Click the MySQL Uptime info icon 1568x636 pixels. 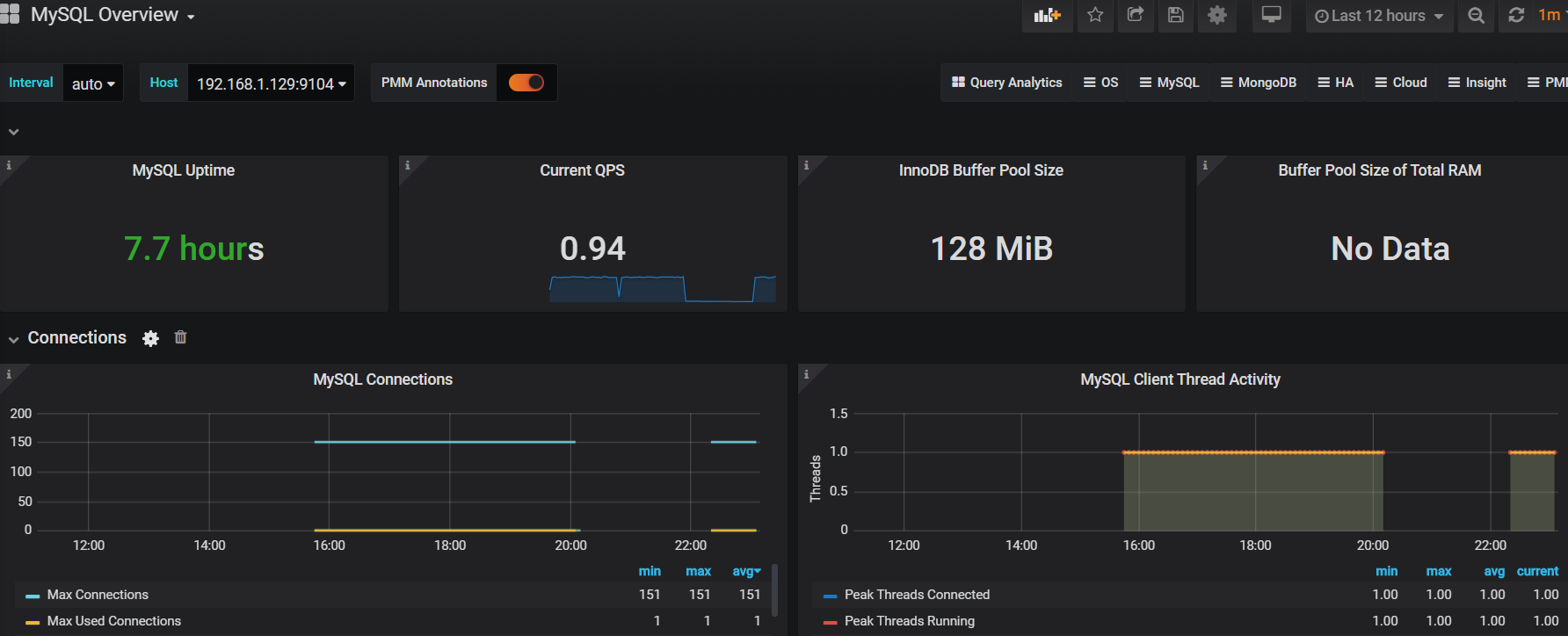[x=9, y=164]
